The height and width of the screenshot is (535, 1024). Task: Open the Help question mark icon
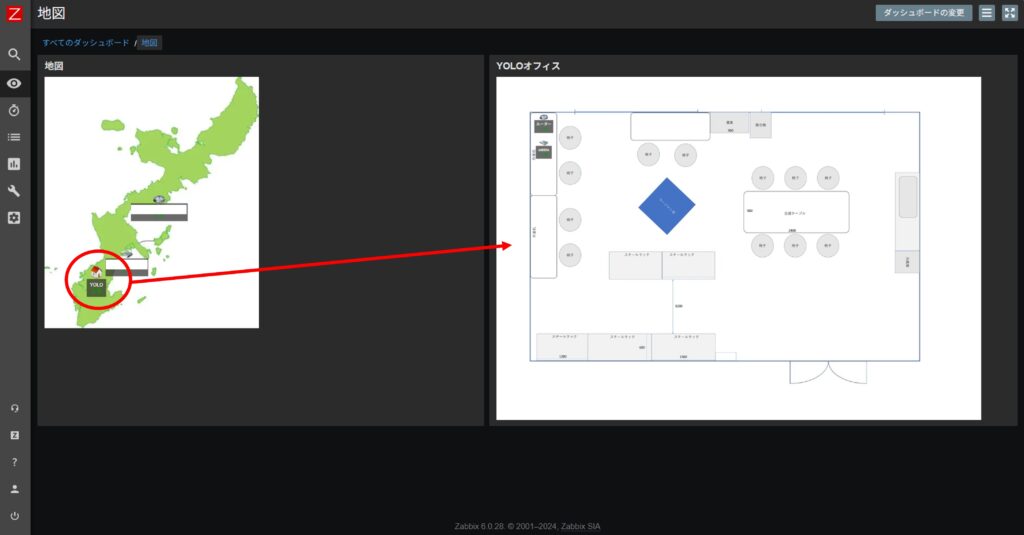[14, 462]
